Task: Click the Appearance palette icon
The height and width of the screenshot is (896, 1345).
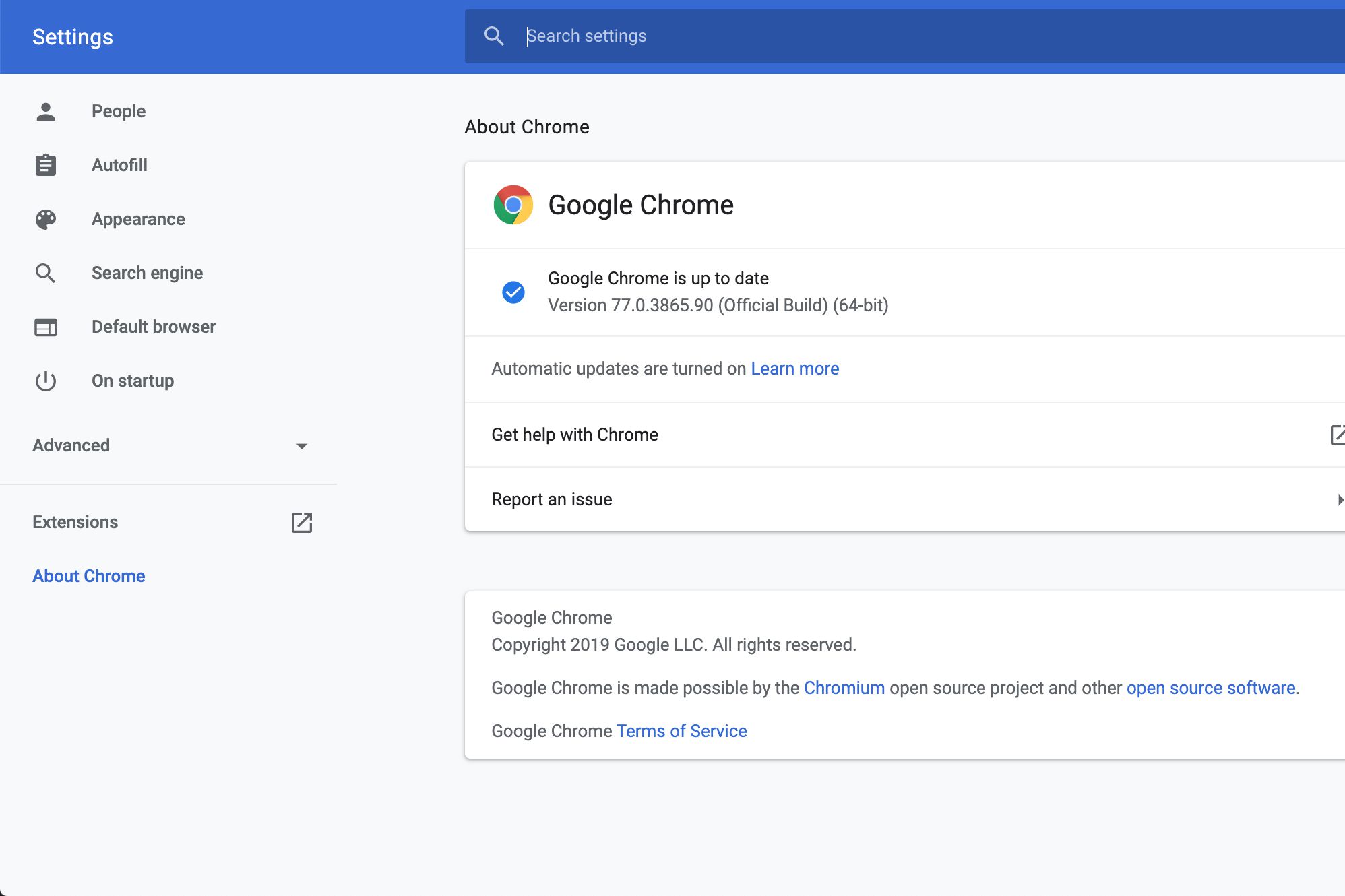Action: tap(46, 219)
